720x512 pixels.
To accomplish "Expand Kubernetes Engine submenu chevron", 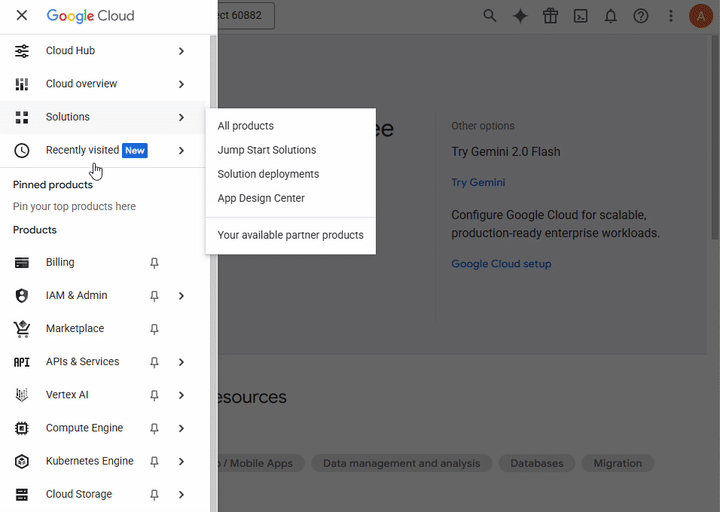I will pyautogui.click(x=181, y=461).
